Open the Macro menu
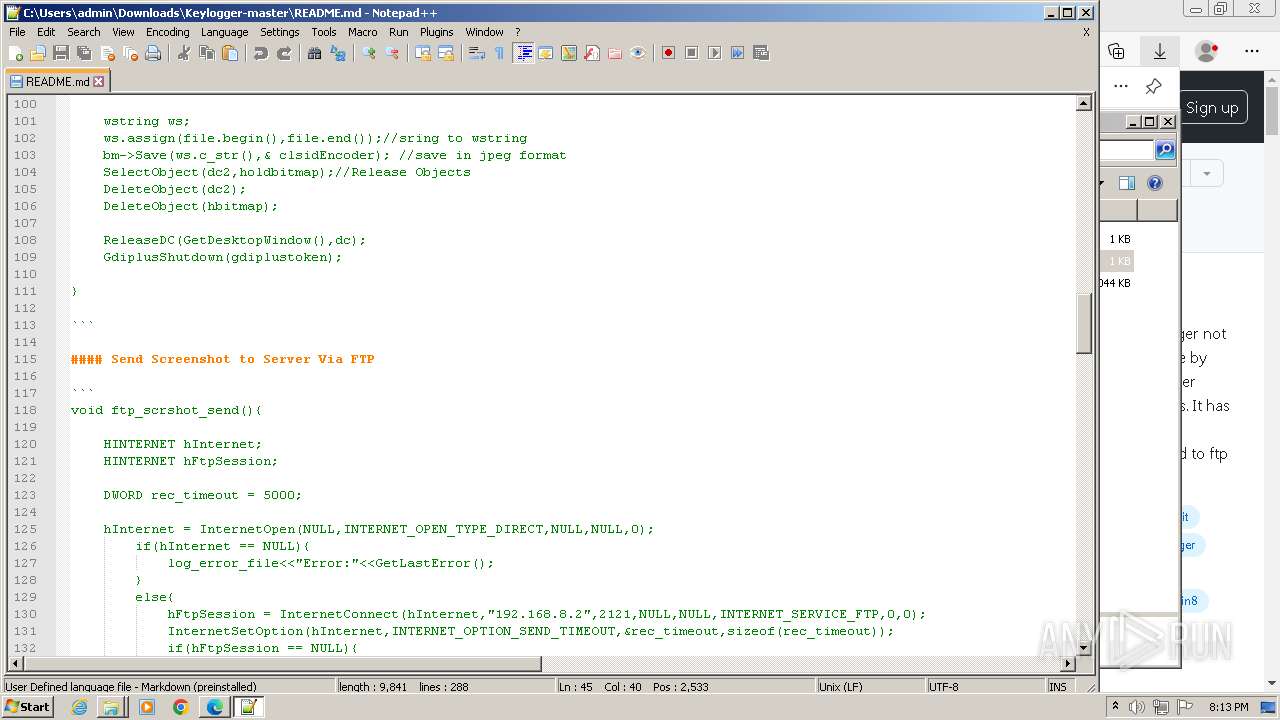Screen dimensions: 1280x720 pyautogui.click(x=363, y=32)
